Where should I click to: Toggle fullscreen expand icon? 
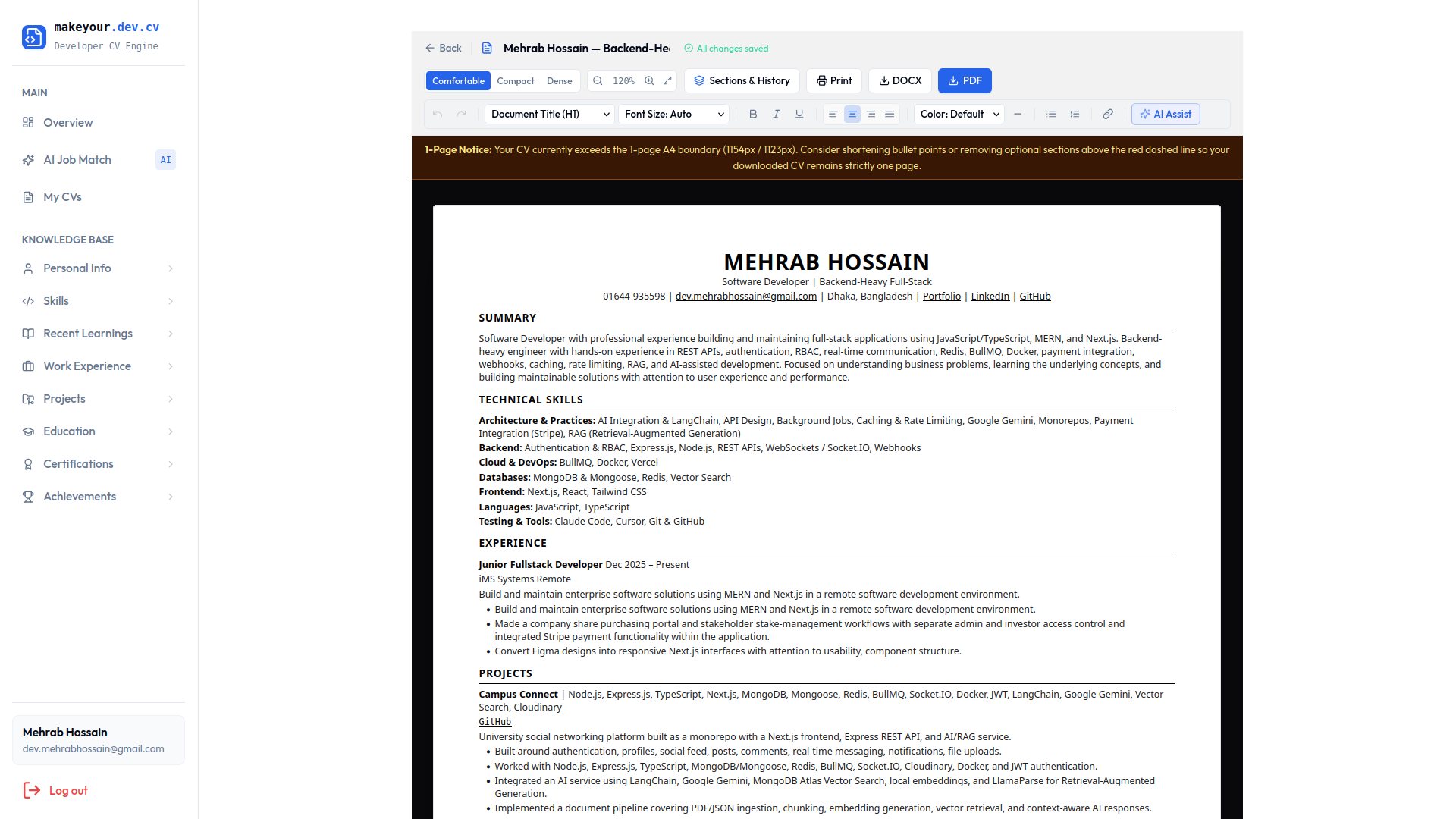click(x=667, y=81)
